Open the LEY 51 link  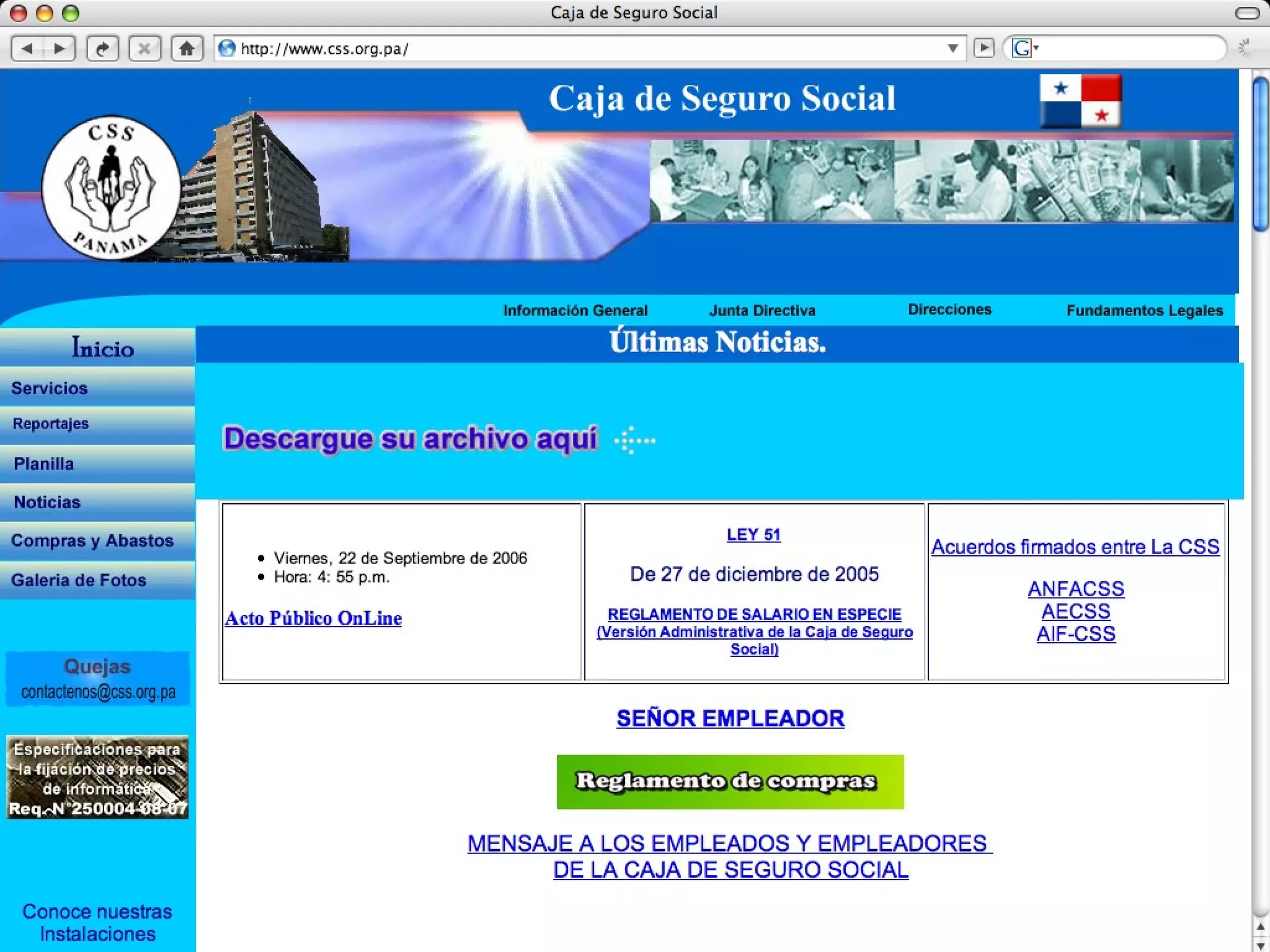click(x=753, y=534)
